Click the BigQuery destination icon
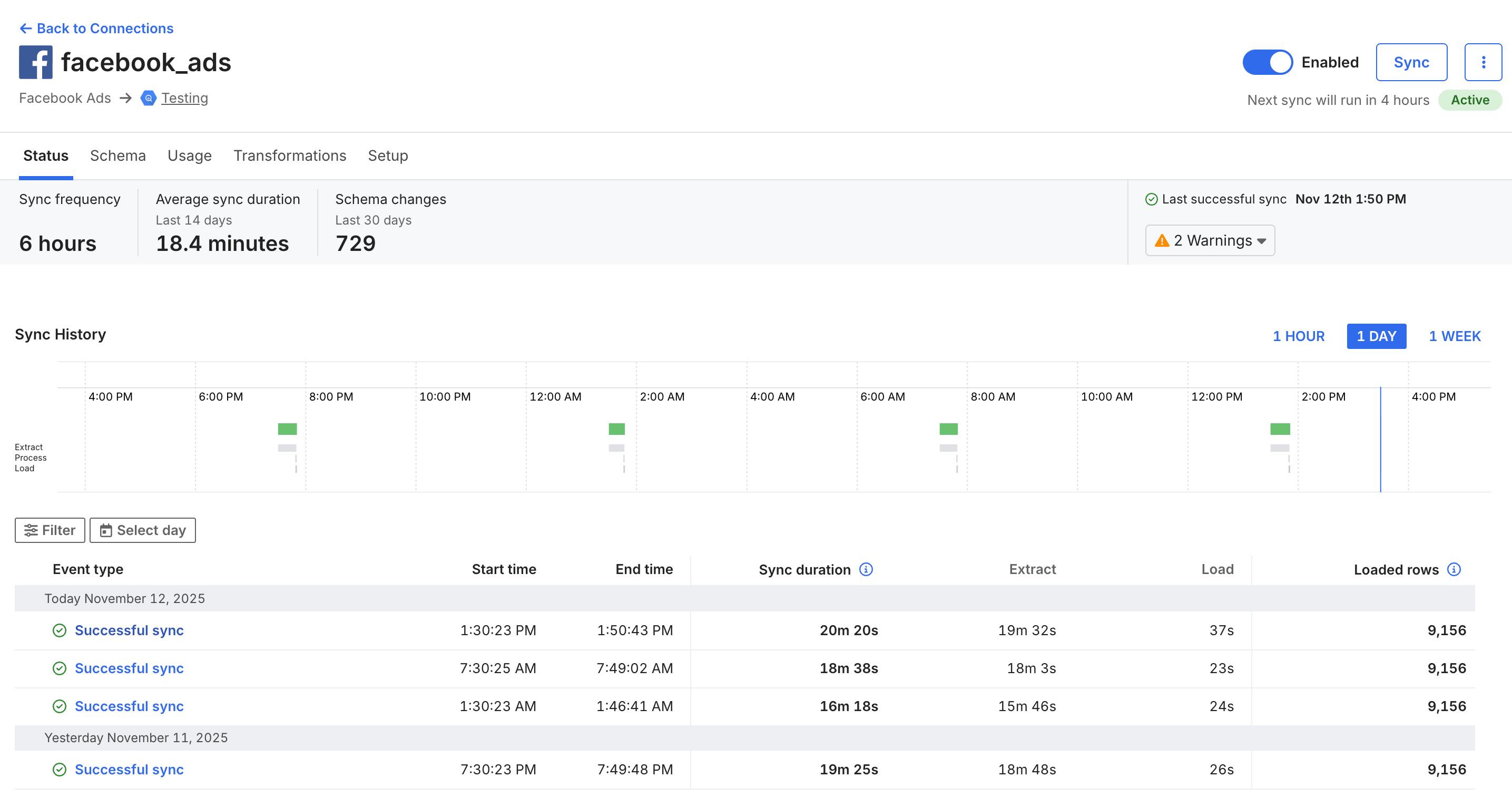1512x797 pixels. coord(149,98)
